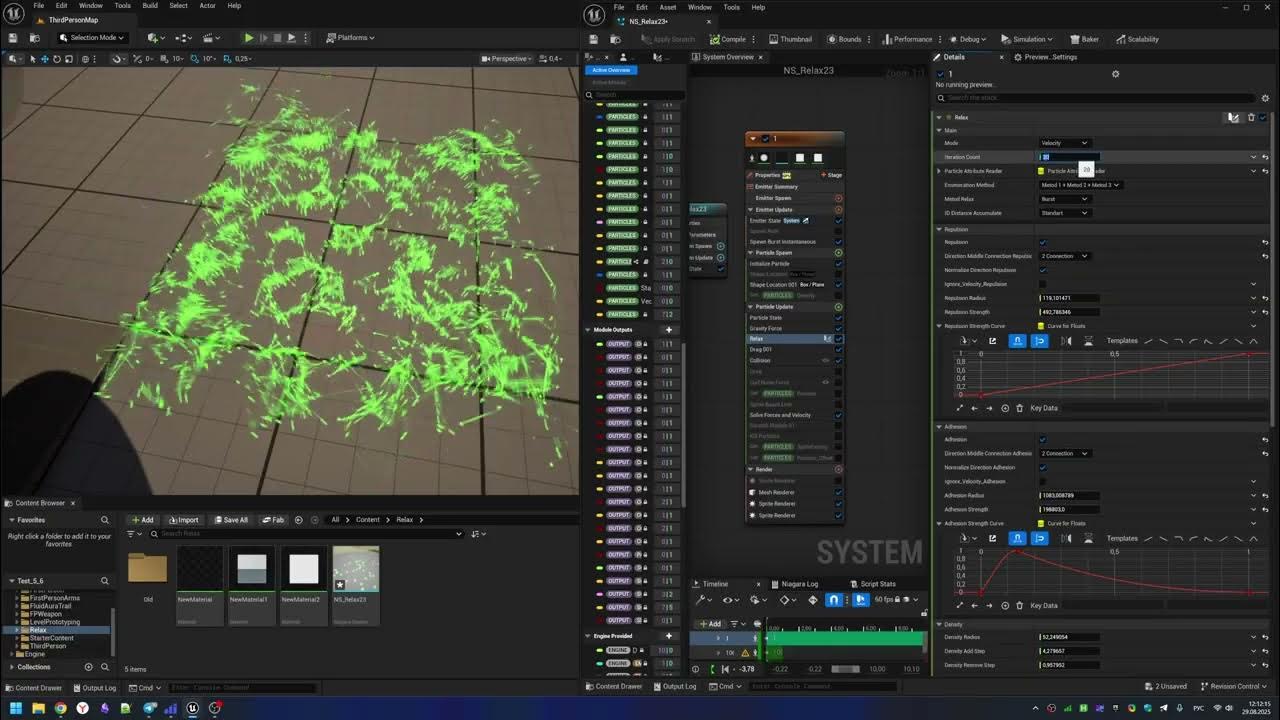This screenshot has width=1280, height=720.
Task: Click the Repulsion Strength value field
Action: (x=1069, y=312)
